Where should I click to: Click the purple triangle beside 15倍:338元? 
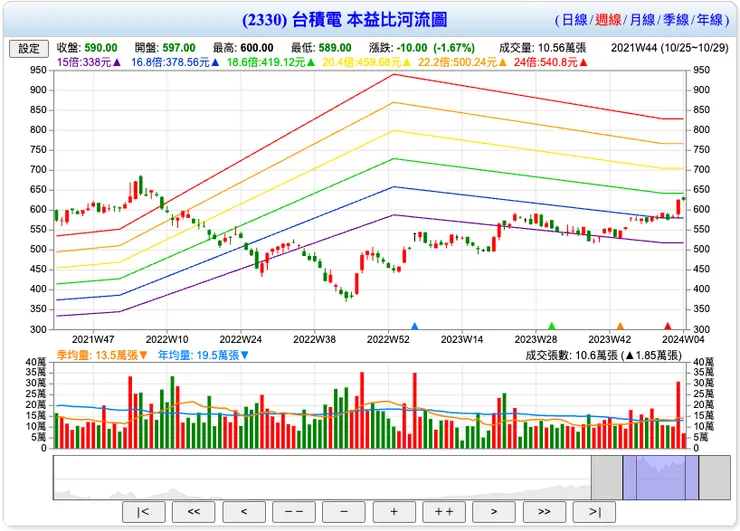[117, 63]
